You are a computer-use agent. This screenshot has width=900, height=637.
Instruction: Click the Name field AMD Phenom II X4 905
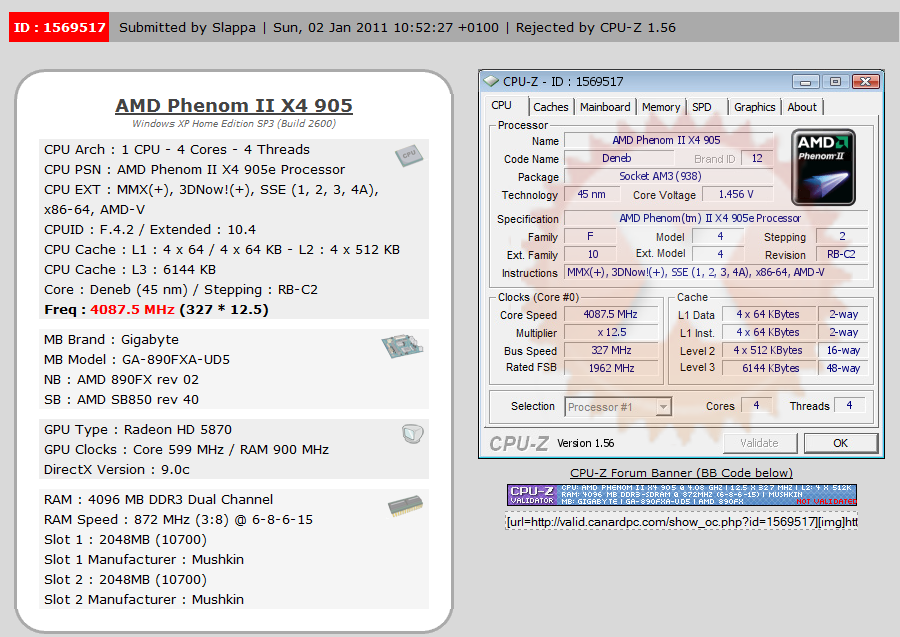(x=668, y=140)
